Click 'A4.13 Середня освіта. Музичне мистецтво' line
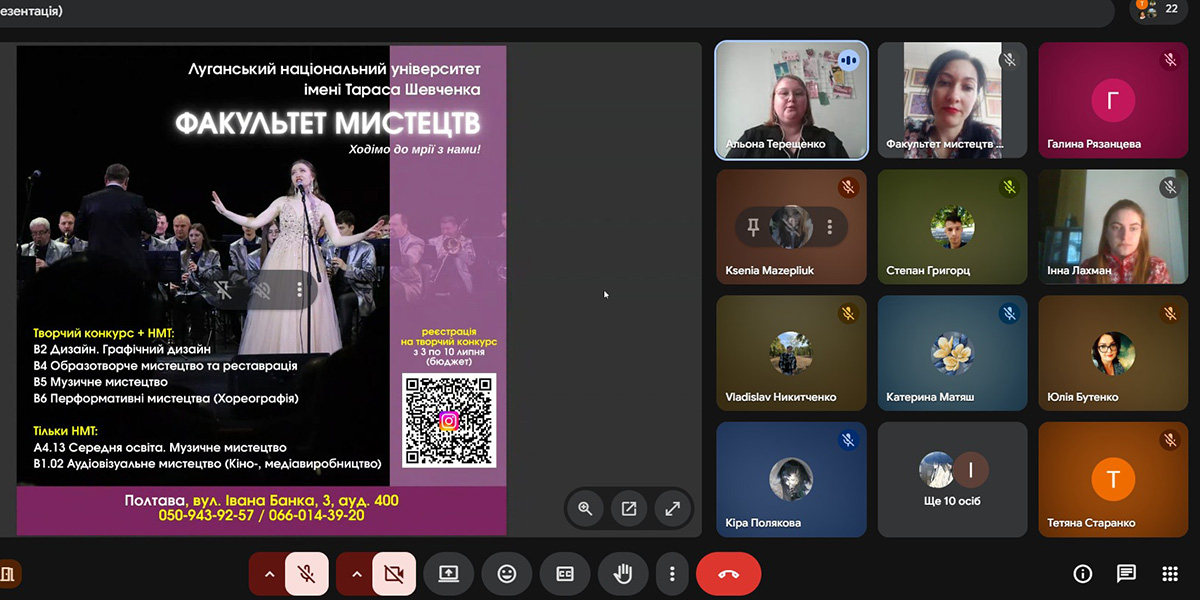The image size is (1200, 600). [160, 448]
